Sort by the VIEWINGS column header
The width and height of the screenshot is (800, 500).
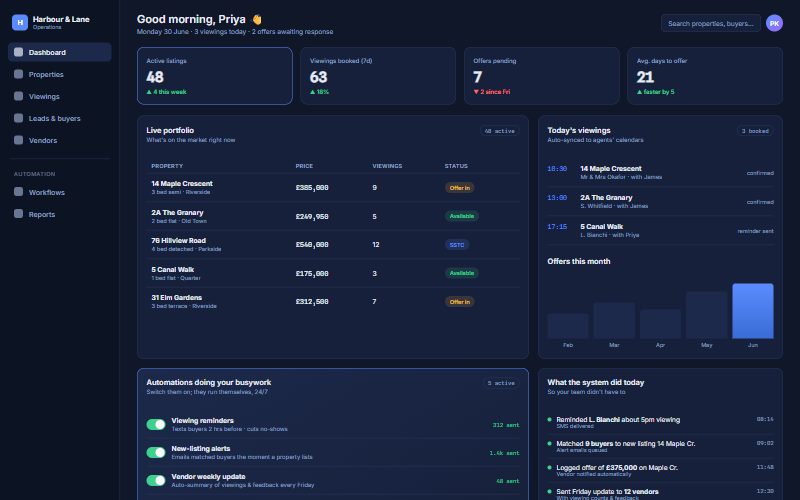(x=387, y=166)
